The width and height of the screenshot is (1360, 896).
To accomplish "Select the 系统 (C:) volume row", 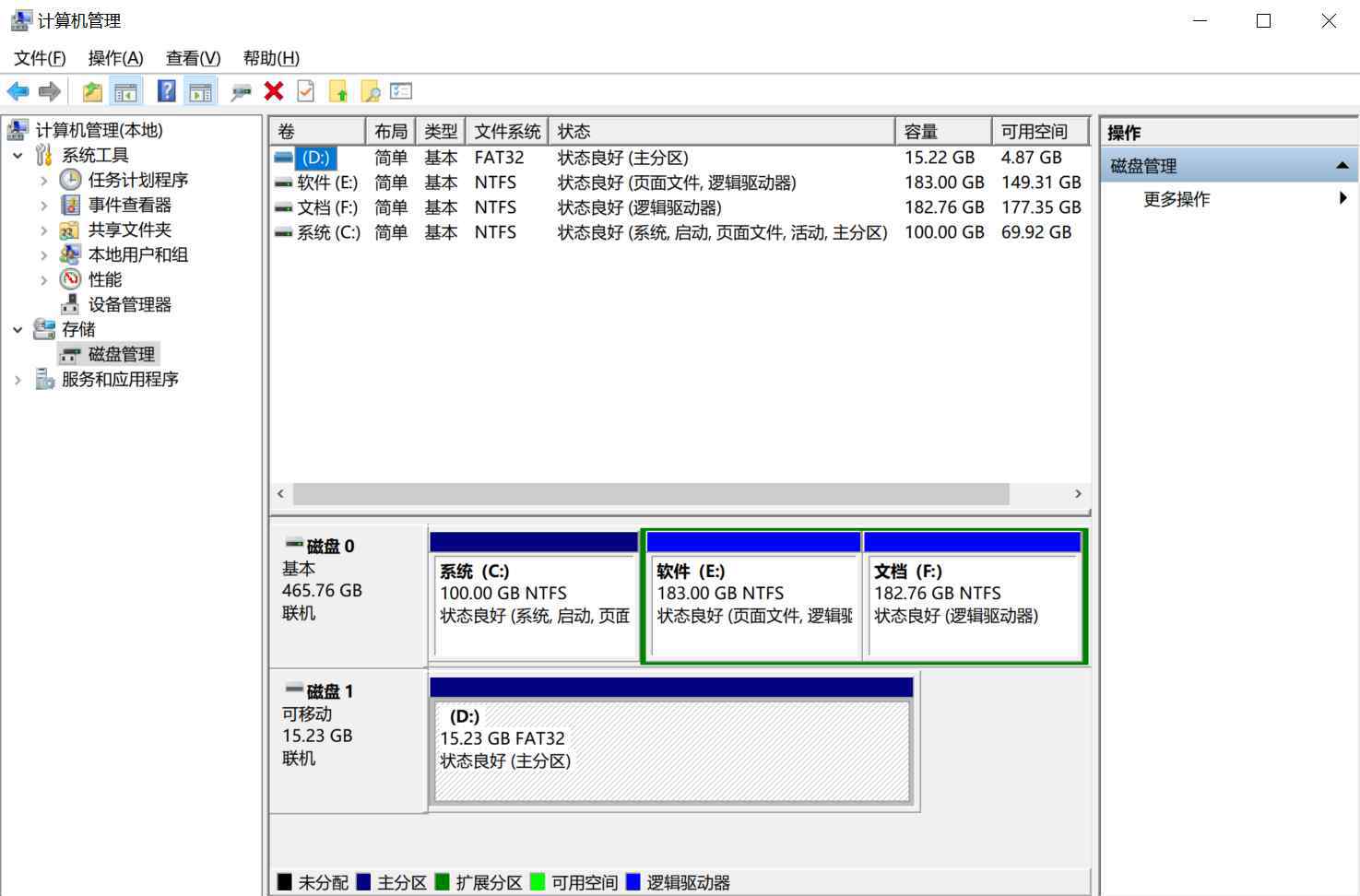I will coord(680,232).
